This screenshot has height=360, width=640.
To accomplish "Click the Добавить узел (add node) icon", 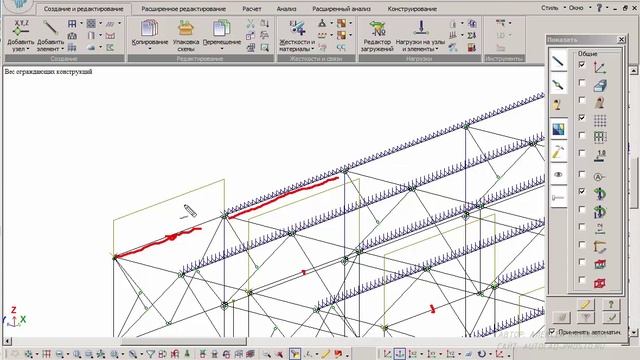I will 20,29.
